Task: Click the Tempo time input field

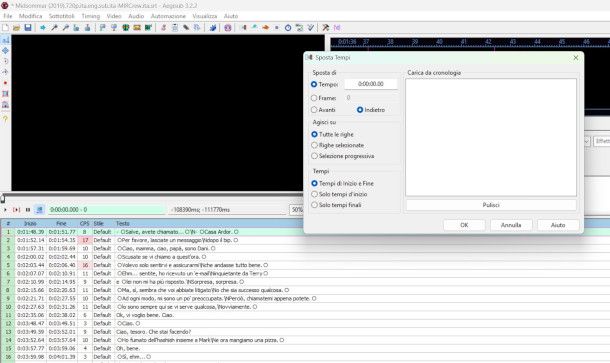Action: pyautogui.click(x=371, y=84)
